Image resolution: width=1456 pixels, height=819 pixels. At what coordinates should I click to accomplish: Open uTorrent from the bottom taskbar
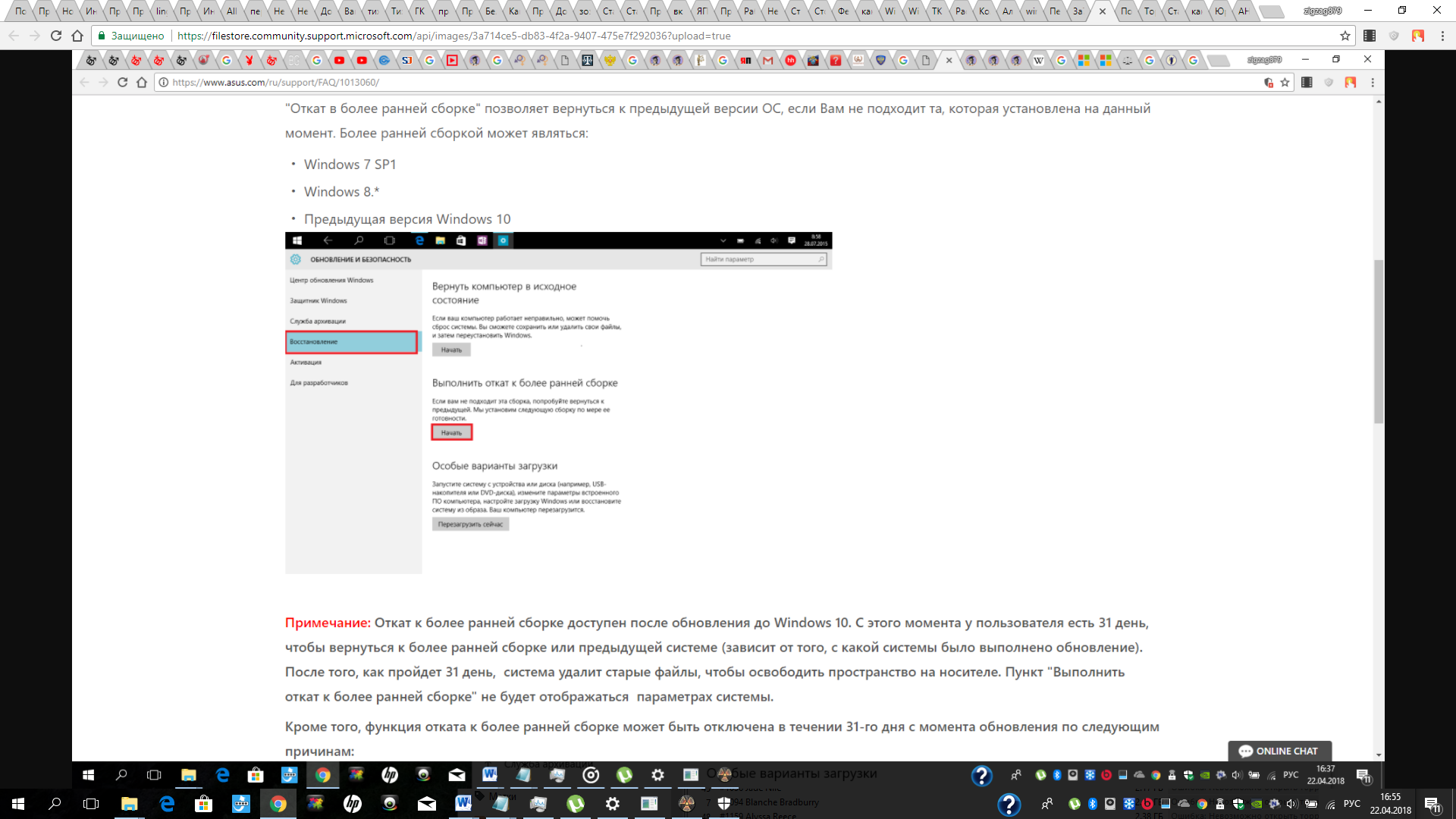(x=576, y=804)
